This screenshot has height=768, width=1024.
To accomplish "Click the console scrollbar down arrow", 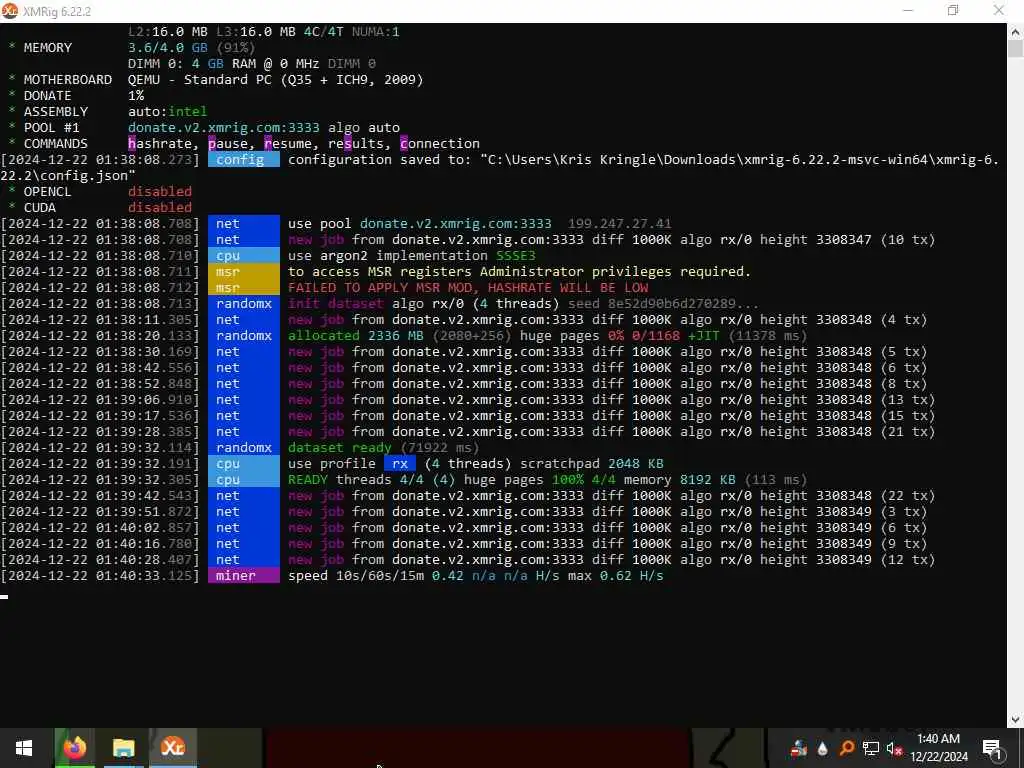I will pos(1016,720).
